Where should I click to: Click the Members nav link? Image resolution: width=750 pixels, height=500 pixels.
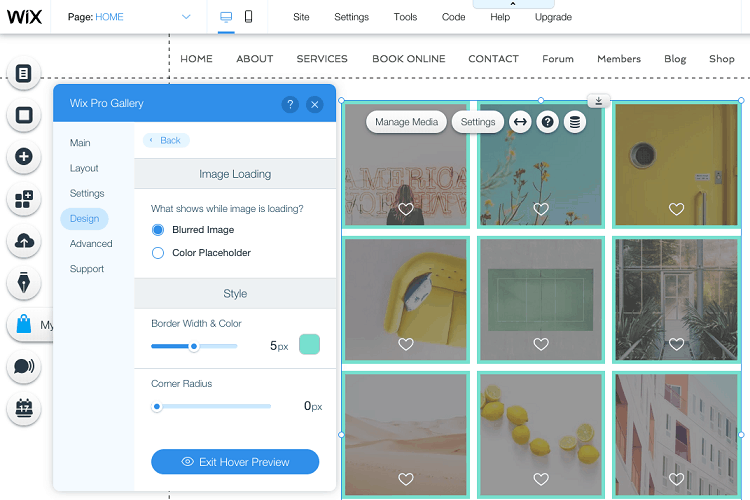[x=618, y=59]
